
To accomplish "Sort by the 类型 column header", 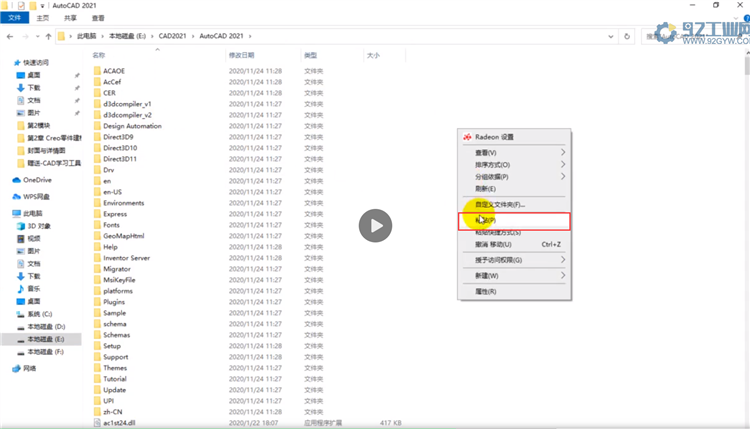I will tap(310, 55).
